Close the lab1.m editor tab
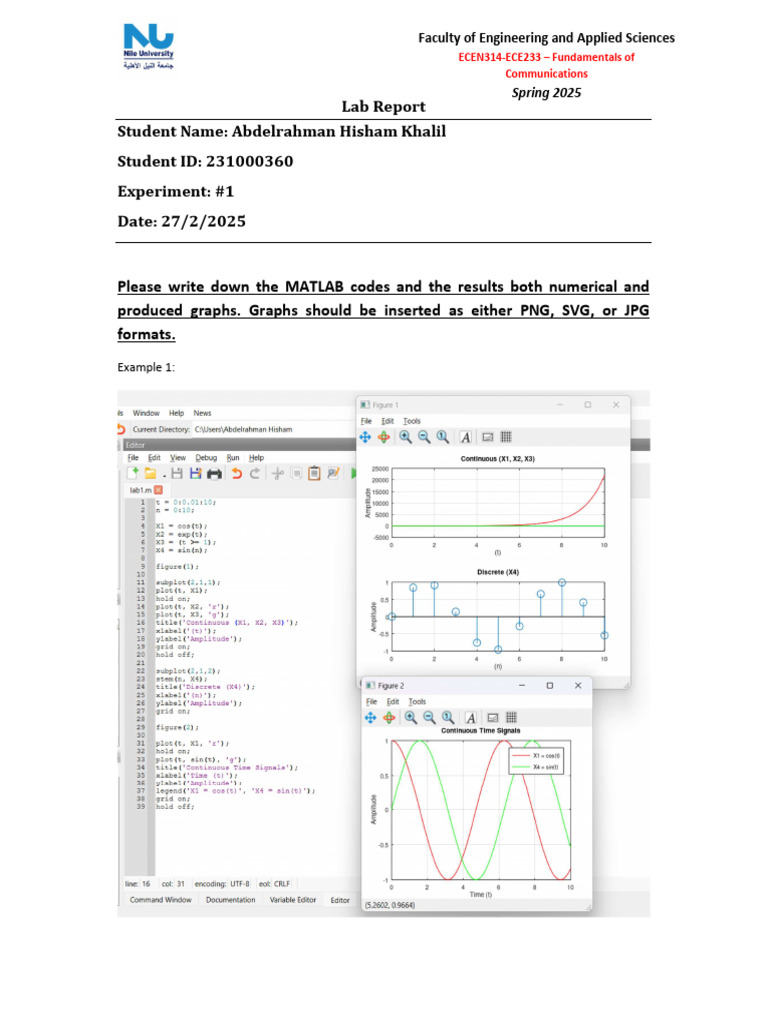This screenshot has width=768, height=1024. [158, 490]
